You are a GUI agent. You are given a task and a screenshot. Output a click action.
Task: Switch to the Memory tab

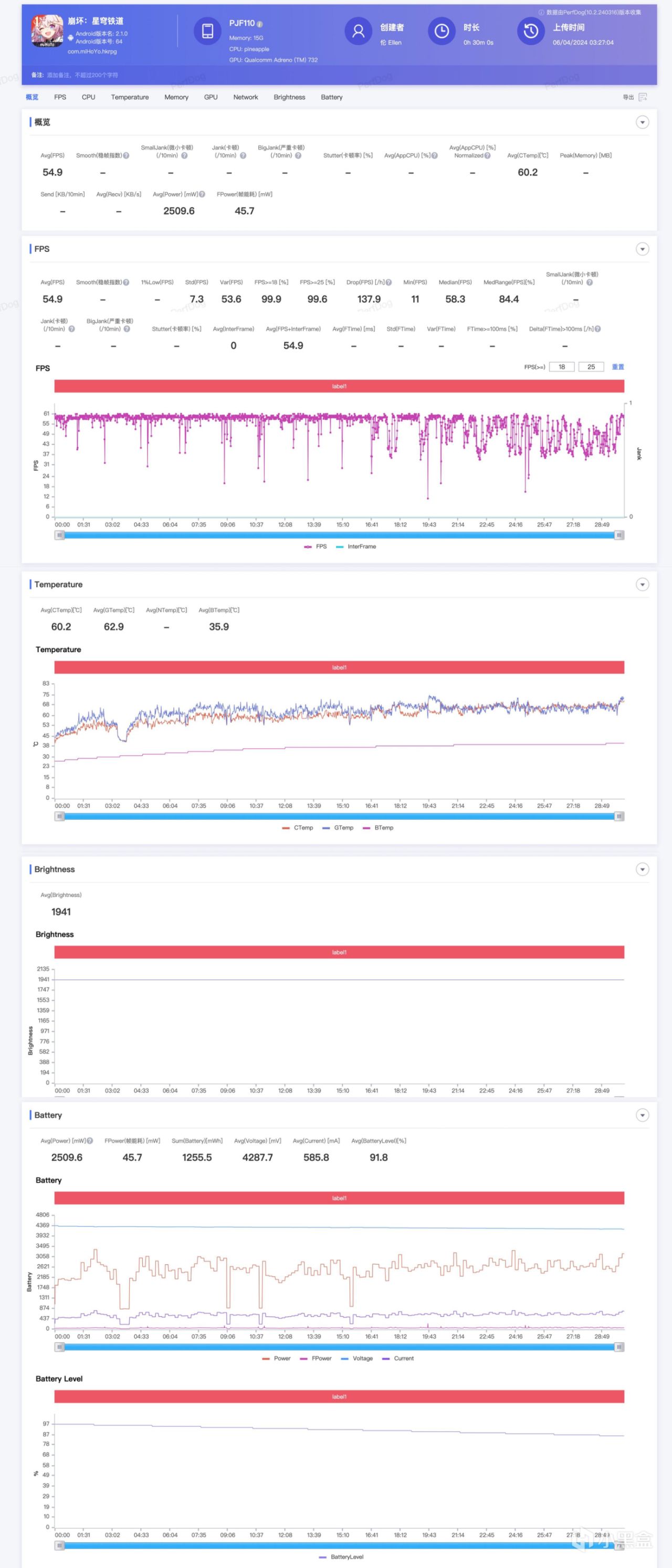[x=176, y=98]
